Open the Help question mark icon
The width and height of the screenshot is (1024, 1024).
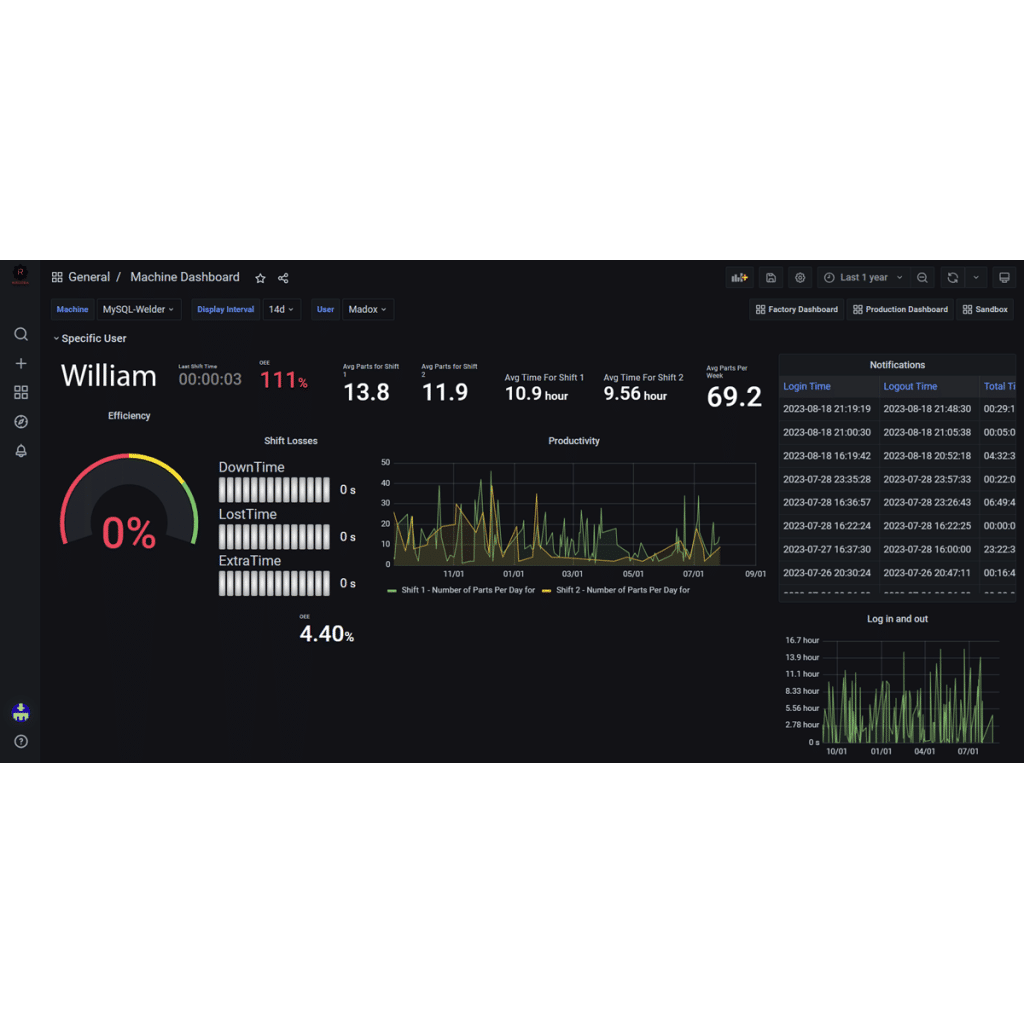(21, 741)
